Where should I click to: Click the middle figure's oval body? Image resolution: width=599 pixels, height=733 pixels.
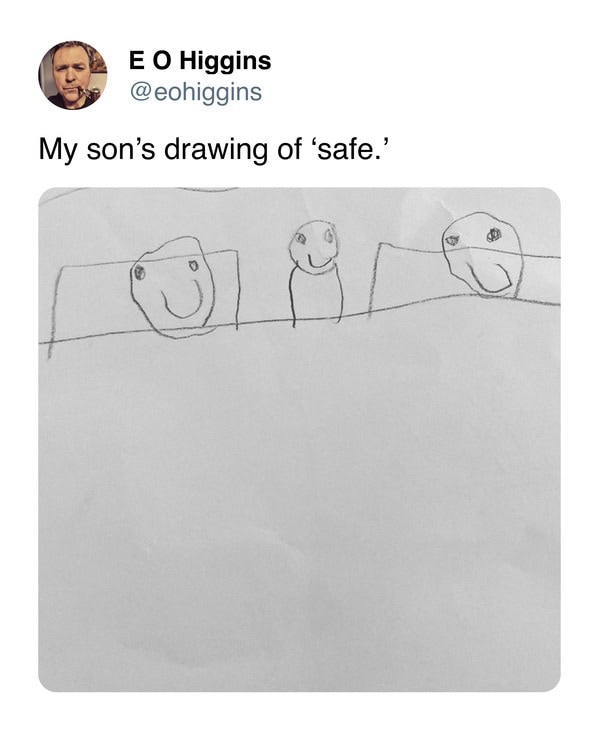pyautogui.click(x=316, y=296)
